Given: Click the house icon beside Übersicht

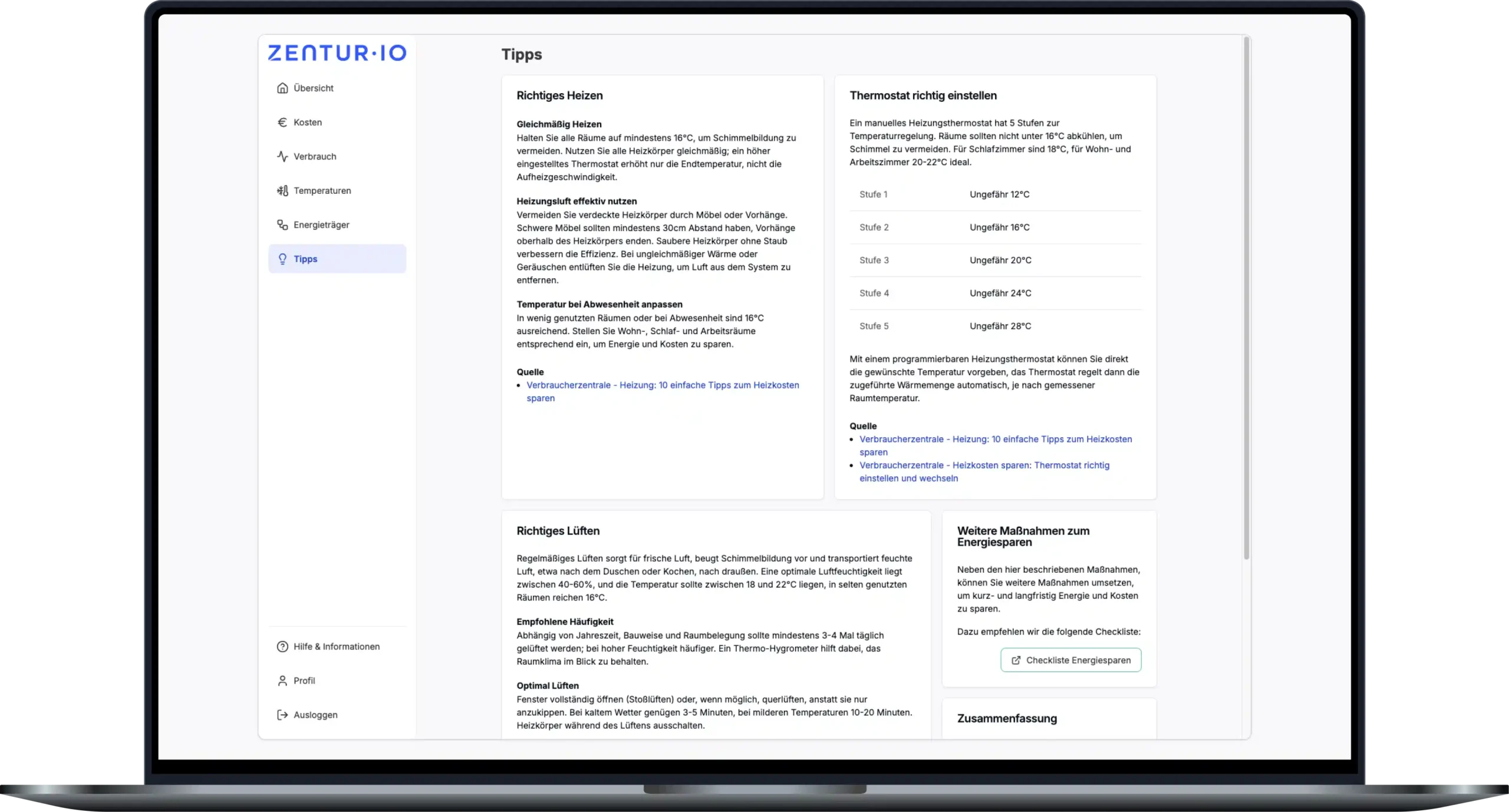Looking at the screenshot, I should click(x=282, y=88).
